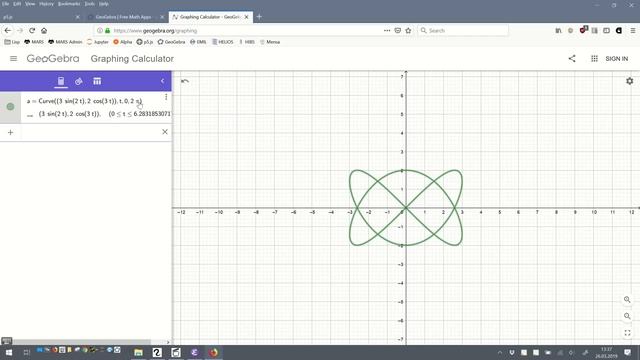This screenshot has width=640, height=360.
Task: Save page to Pocket
Action: click(x=398, y=31)
